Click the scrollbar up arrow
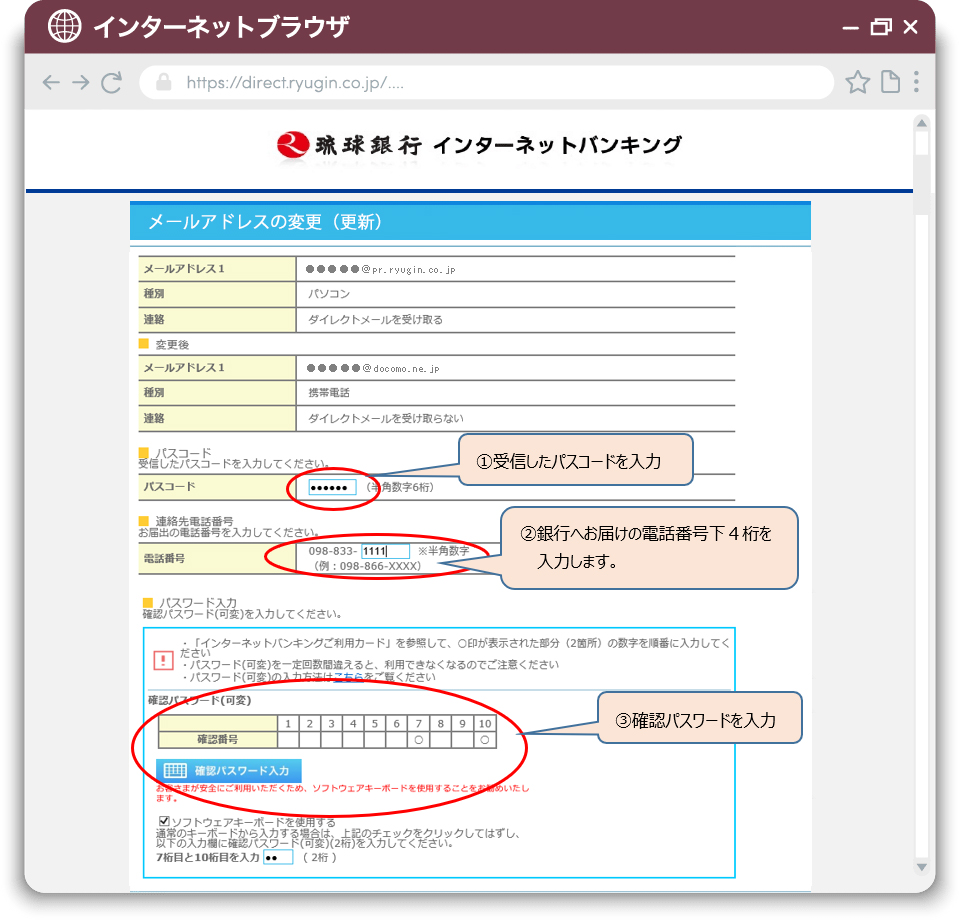960x920 pixels. pos(921,124)
